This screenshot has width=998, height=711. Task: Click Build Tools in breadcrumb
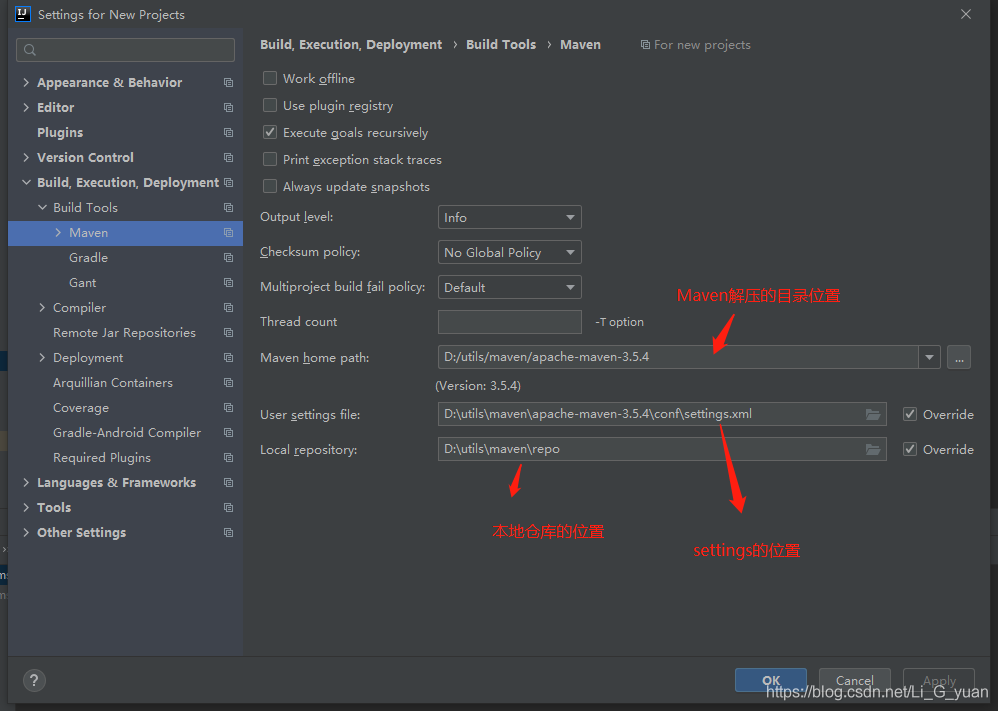tap(501, 45)
